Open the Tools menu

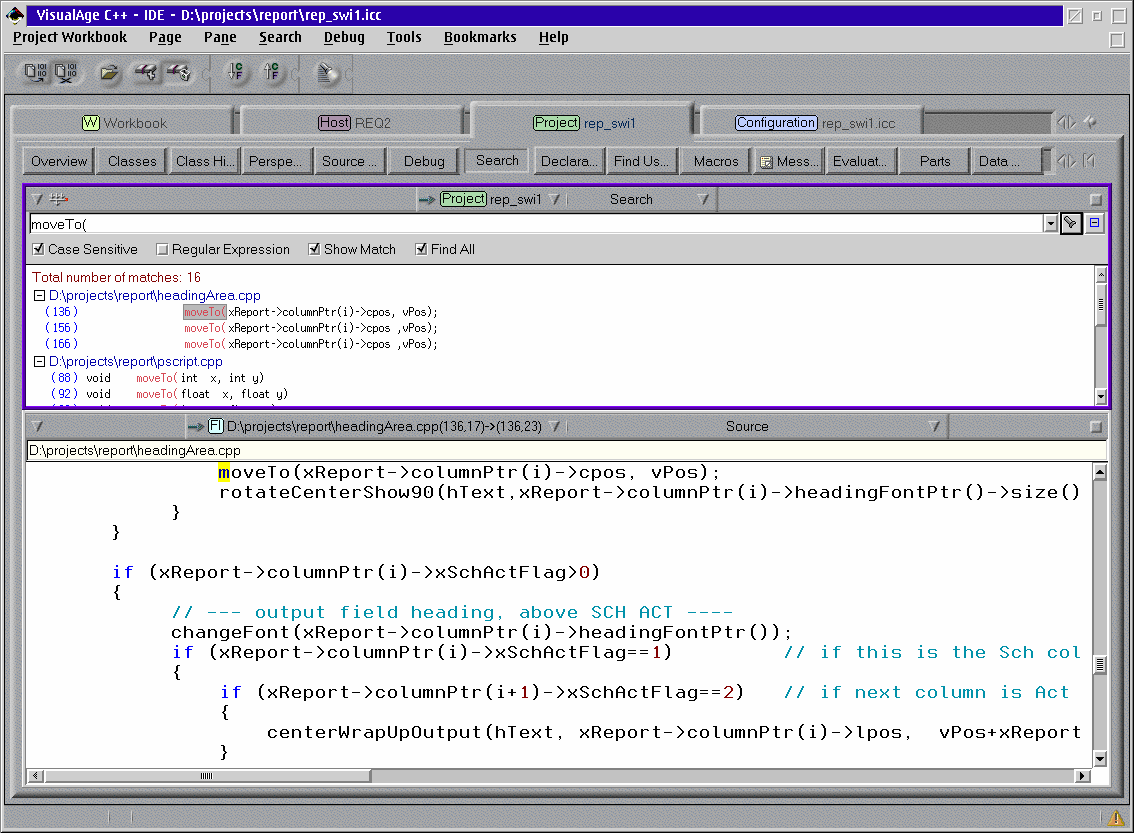tap(404, 37)
